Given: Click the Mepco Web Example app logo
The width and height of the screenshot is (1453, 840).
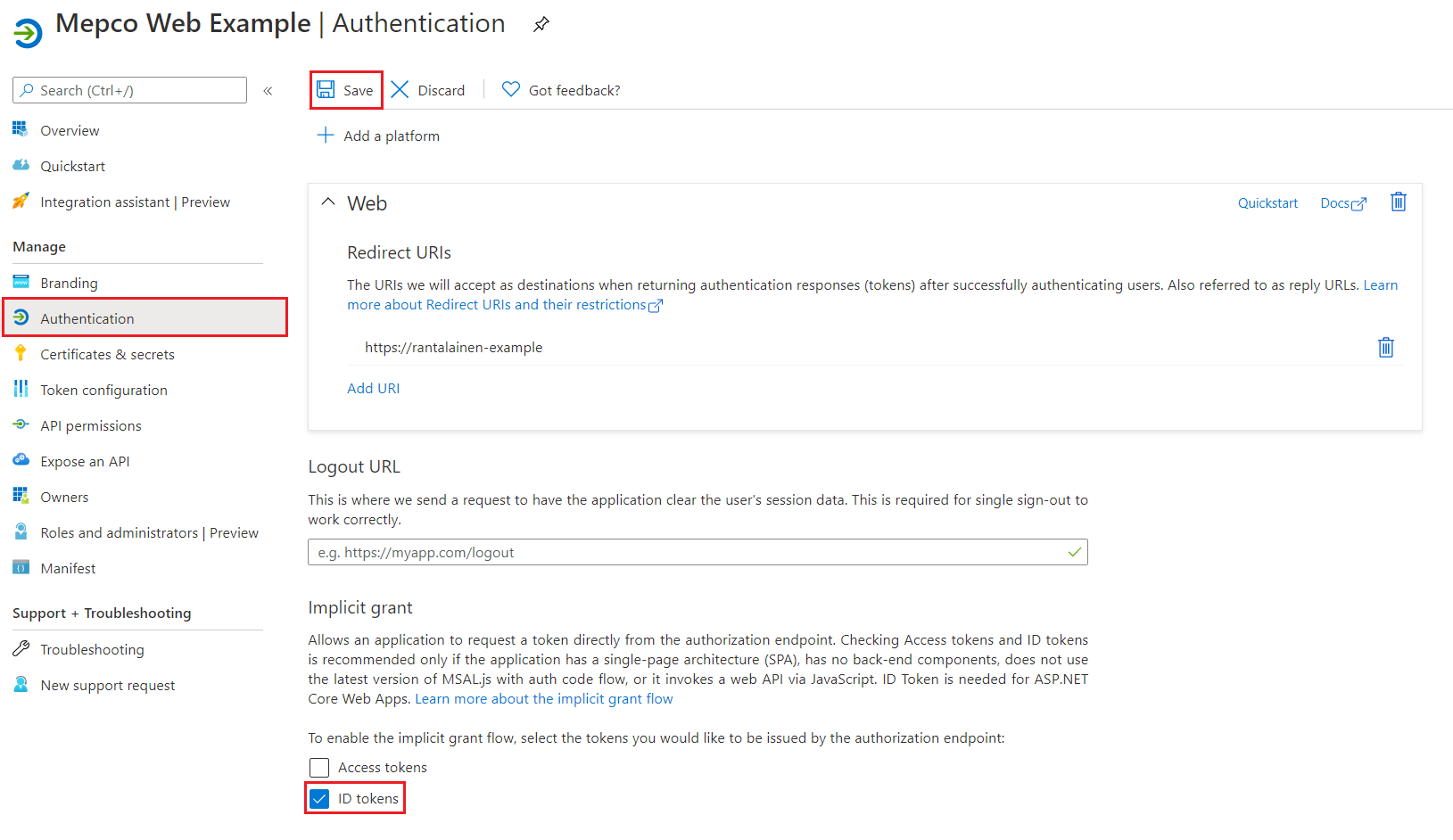Looking at the screenshot, I should click(x=28, y=34).
